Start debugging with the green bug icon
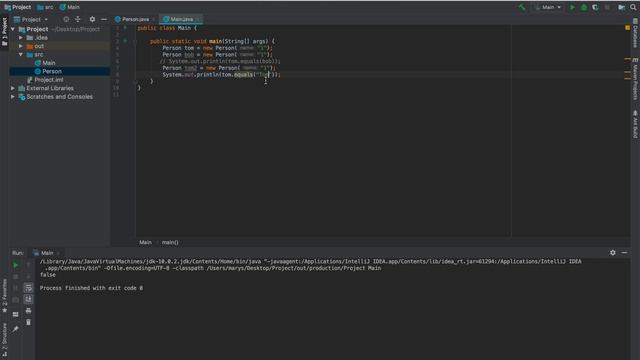 [x=584, y=7]
